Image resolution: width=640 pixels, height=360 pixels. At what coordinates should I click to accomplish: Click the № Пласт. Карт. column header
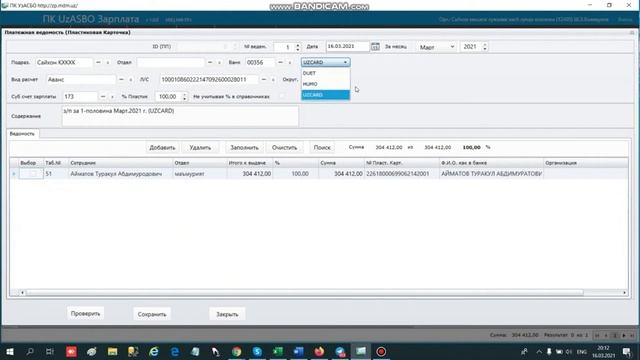click(x=402, y=163)
